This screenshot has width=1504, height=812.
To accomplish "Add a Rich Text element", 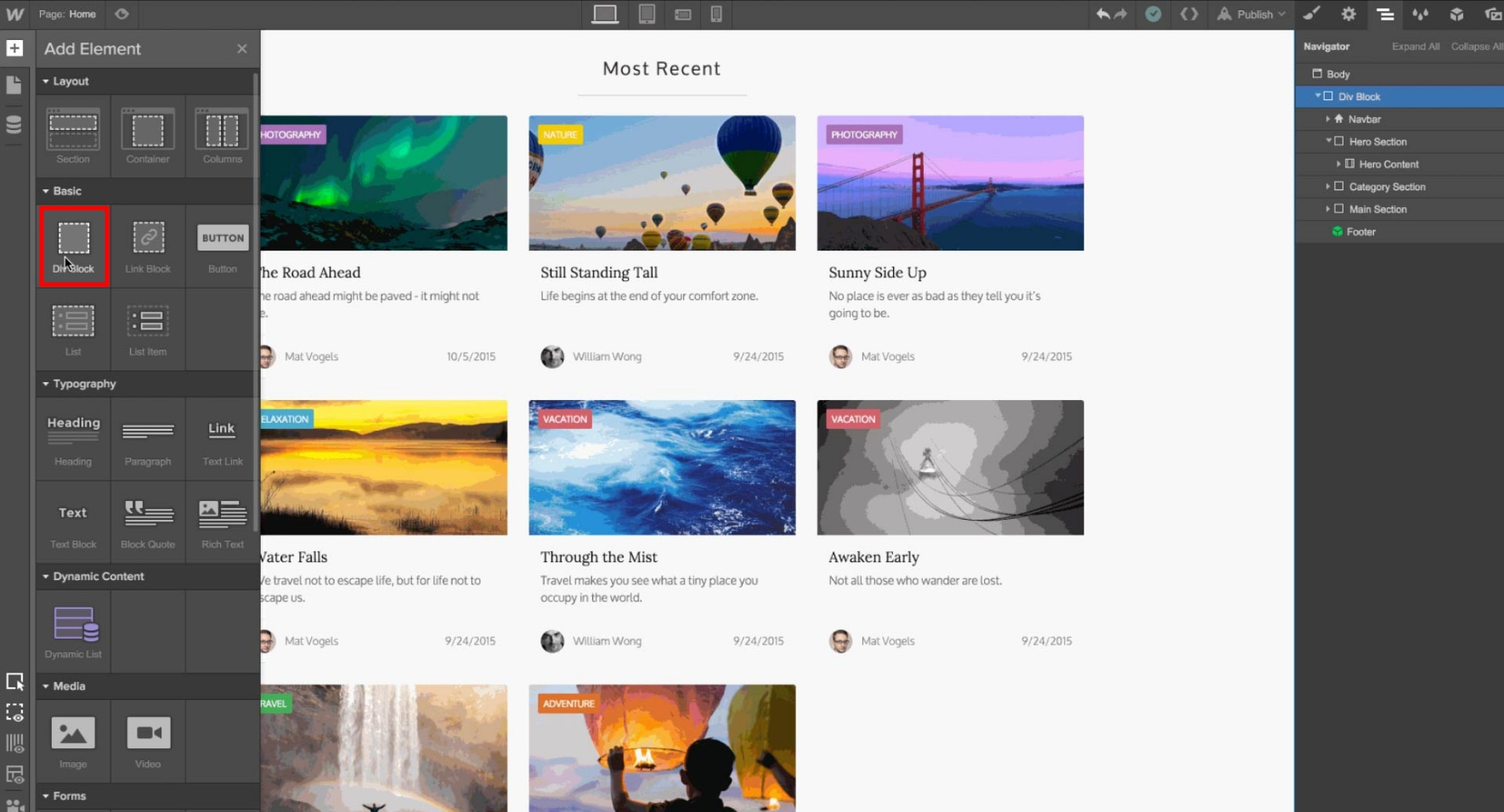I will (x=223, y=522).
